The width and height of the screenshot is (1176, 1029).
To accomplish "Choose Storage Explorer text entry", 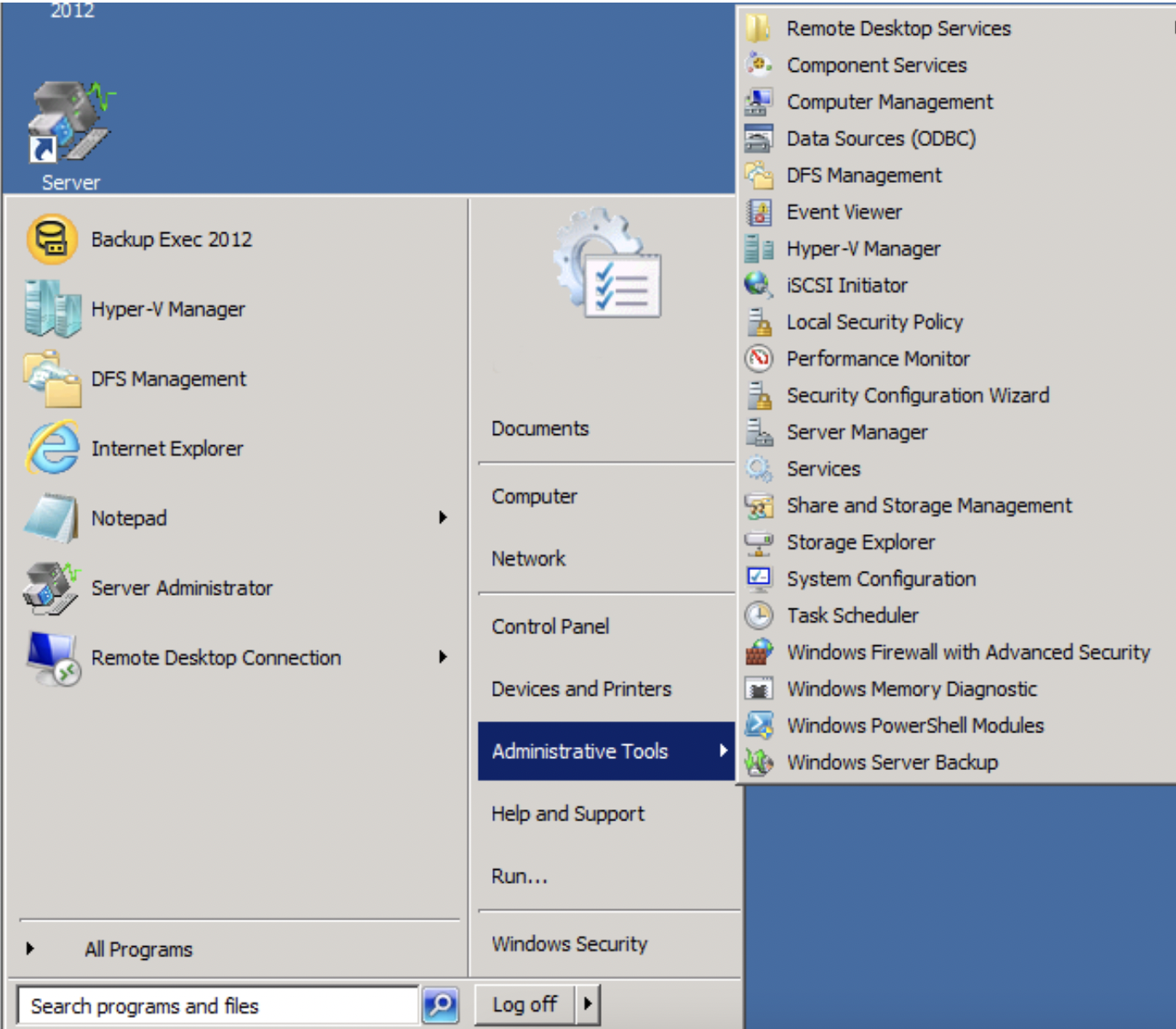I will pos(861,542).
